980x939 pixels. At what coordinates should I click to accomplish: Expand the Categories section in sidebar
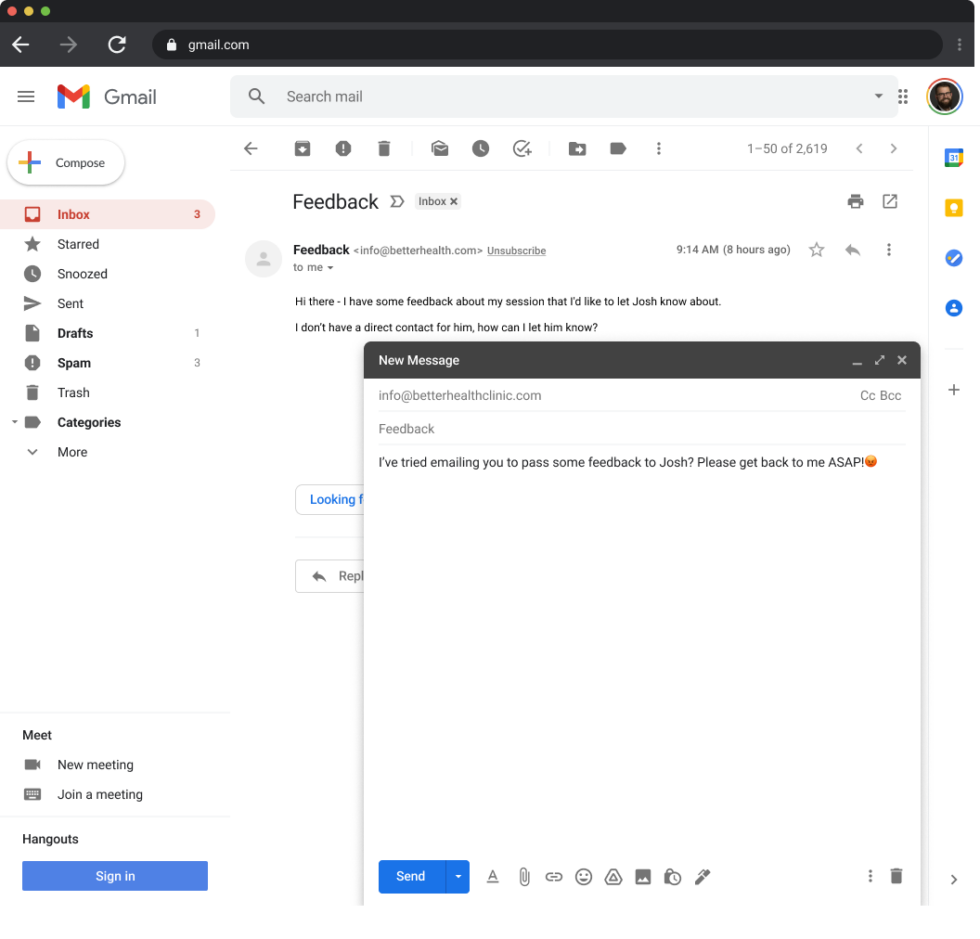[x=15, y=422]
